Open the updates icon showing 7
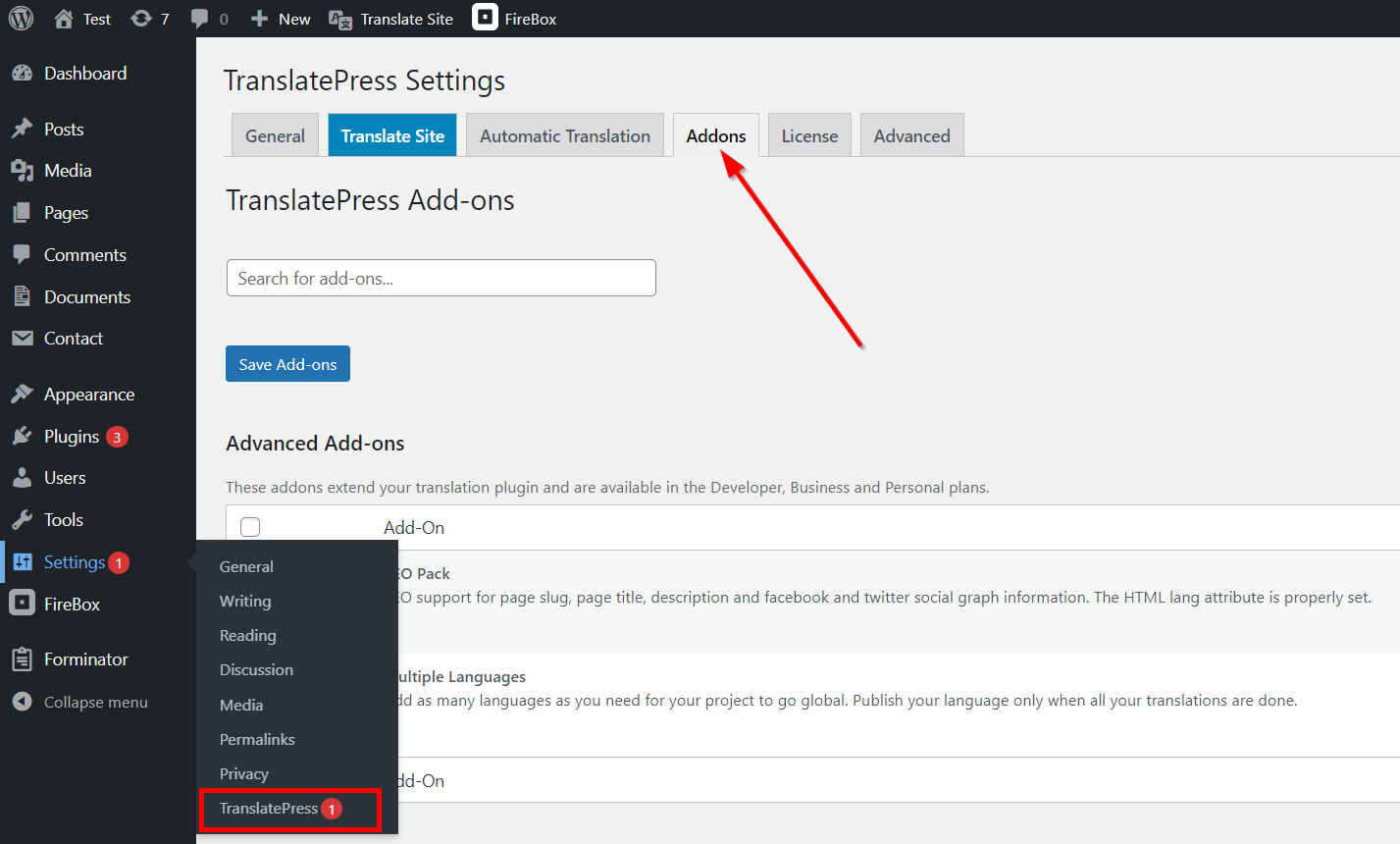1400x844 pixels. [141, 19]
